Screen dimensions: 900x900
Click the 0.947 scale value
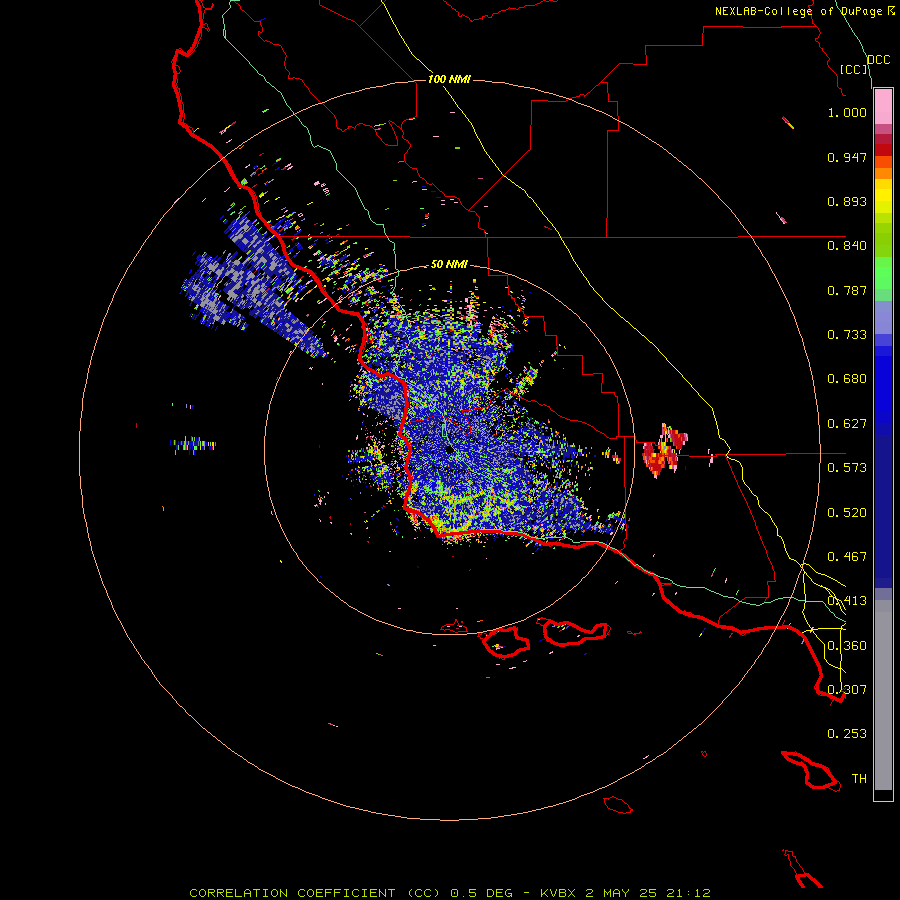pos(847,157)
